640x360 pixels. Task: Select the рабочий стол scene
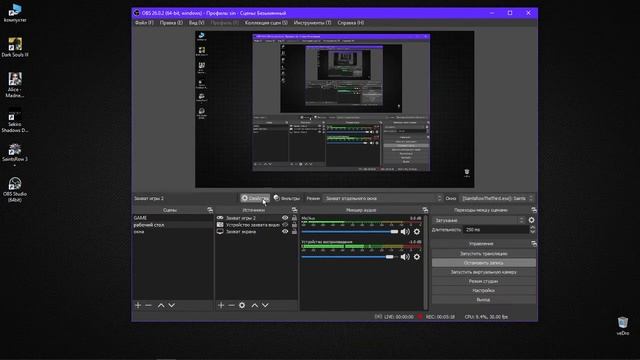click(172, 225)
